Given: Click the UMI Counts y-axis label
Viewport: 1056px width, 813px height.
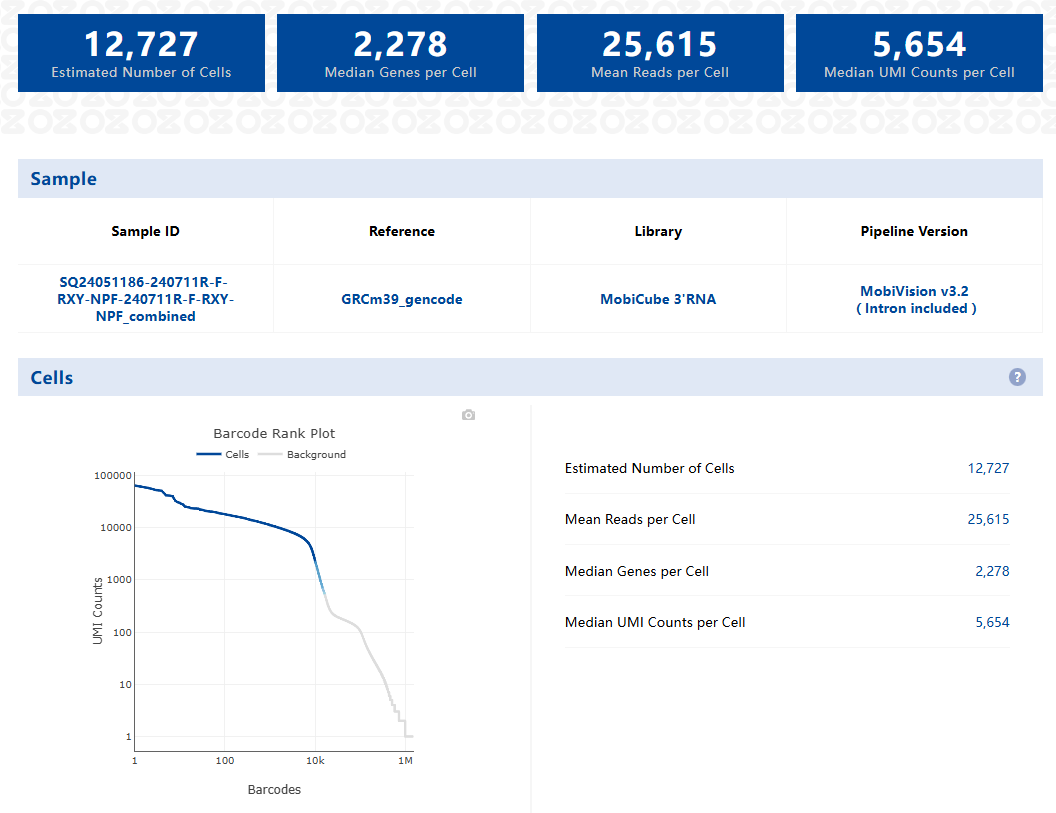Looking at the screenshot, I should [98, 610].
